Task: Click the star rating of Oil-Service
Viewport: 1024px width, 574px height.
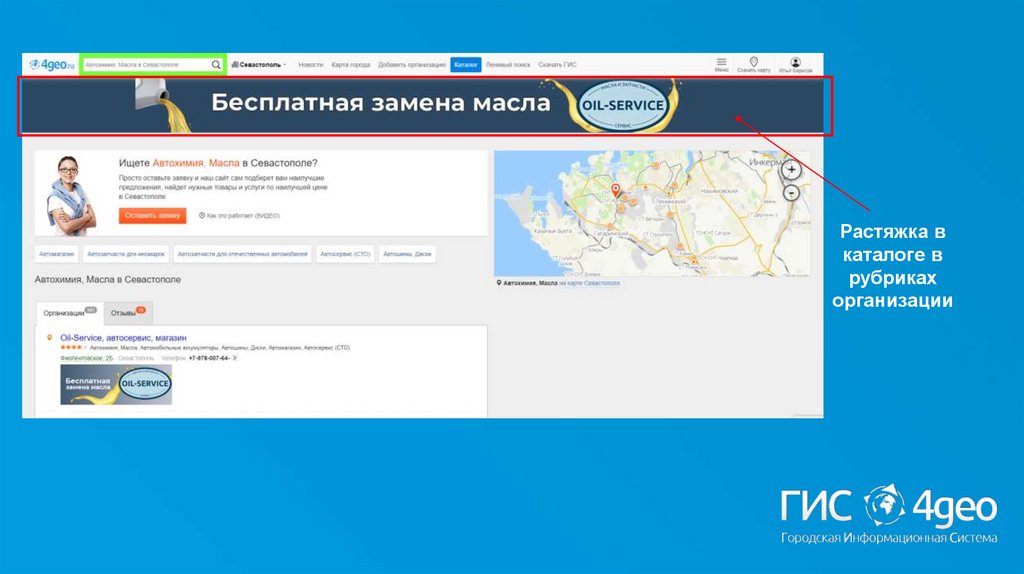Action: click(x=73, y=347)
